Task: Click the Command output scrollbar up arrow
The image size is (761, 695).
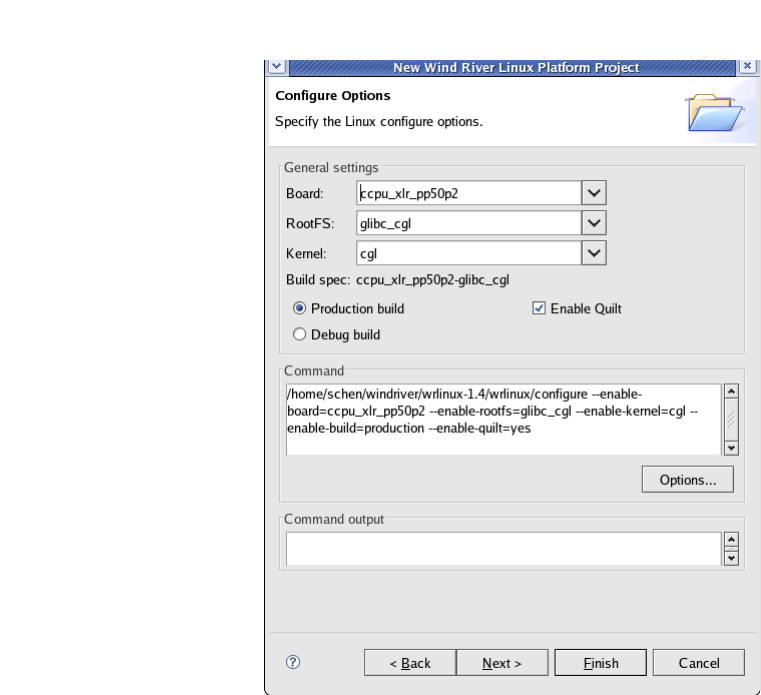Action: point(731,540)
